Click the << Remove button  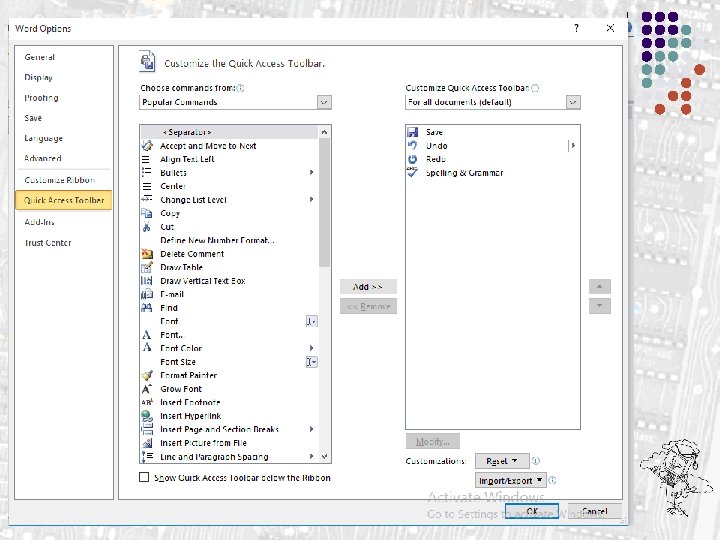tap(368, 306)
